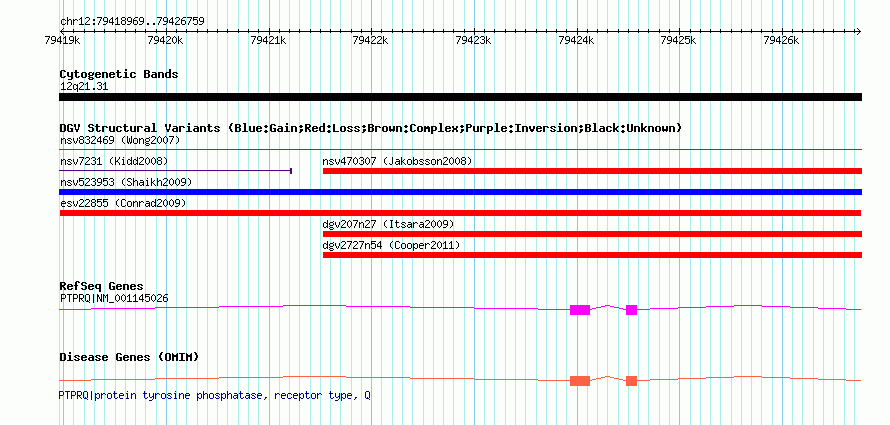Screen dimensions: 890x425
Task: Click the Disease Genes (OMIM) track title
Action: click(129, 357)
